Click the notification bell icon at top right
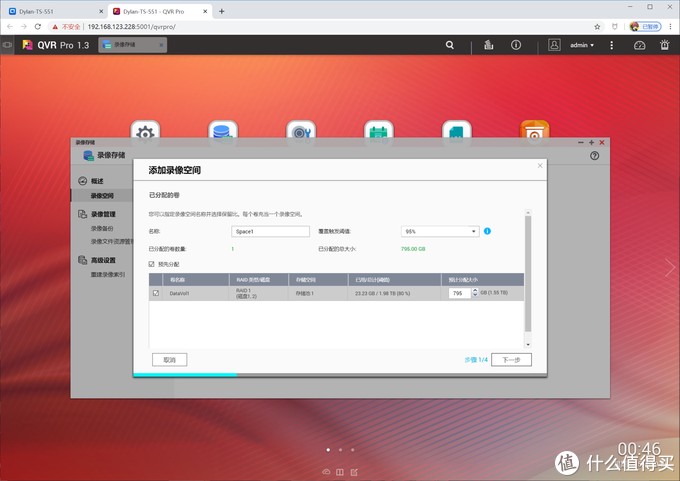The image size is (680, 481). (x=664, y=45)
